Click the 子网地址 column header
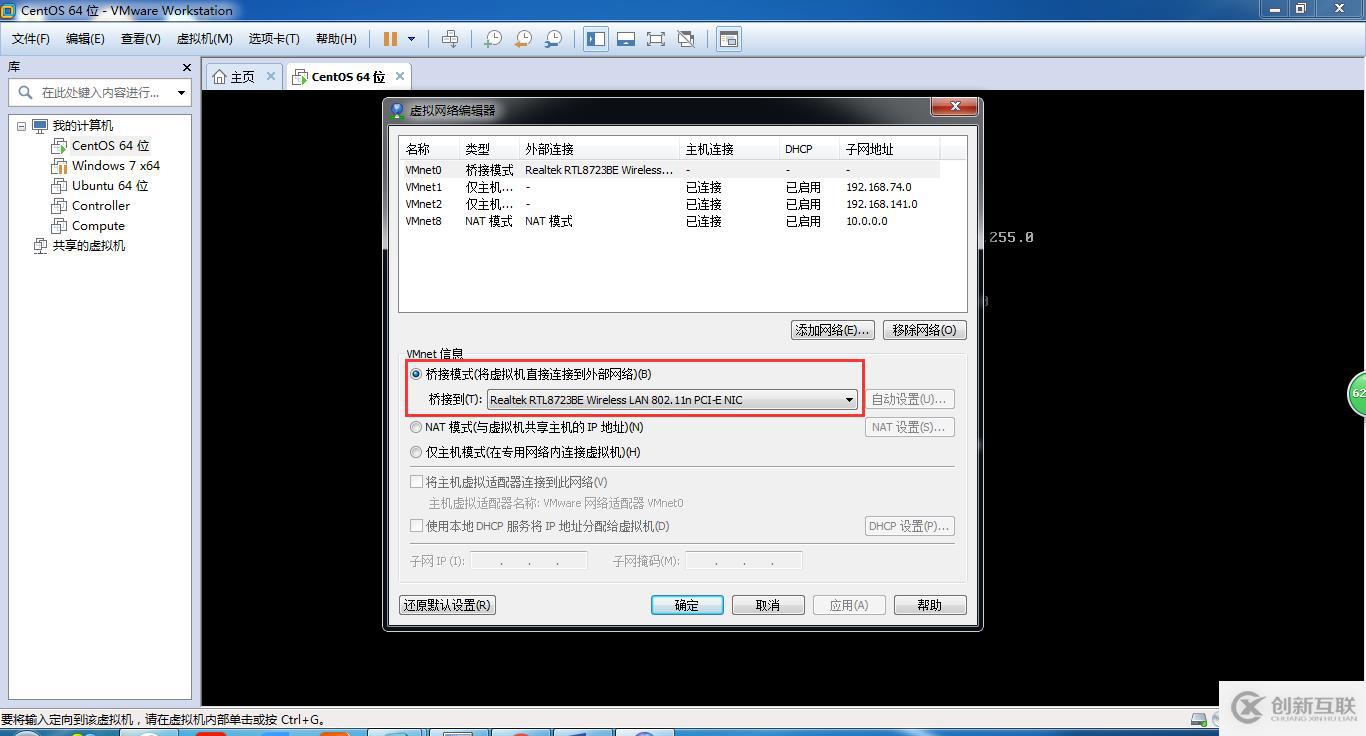 (890, 149)
